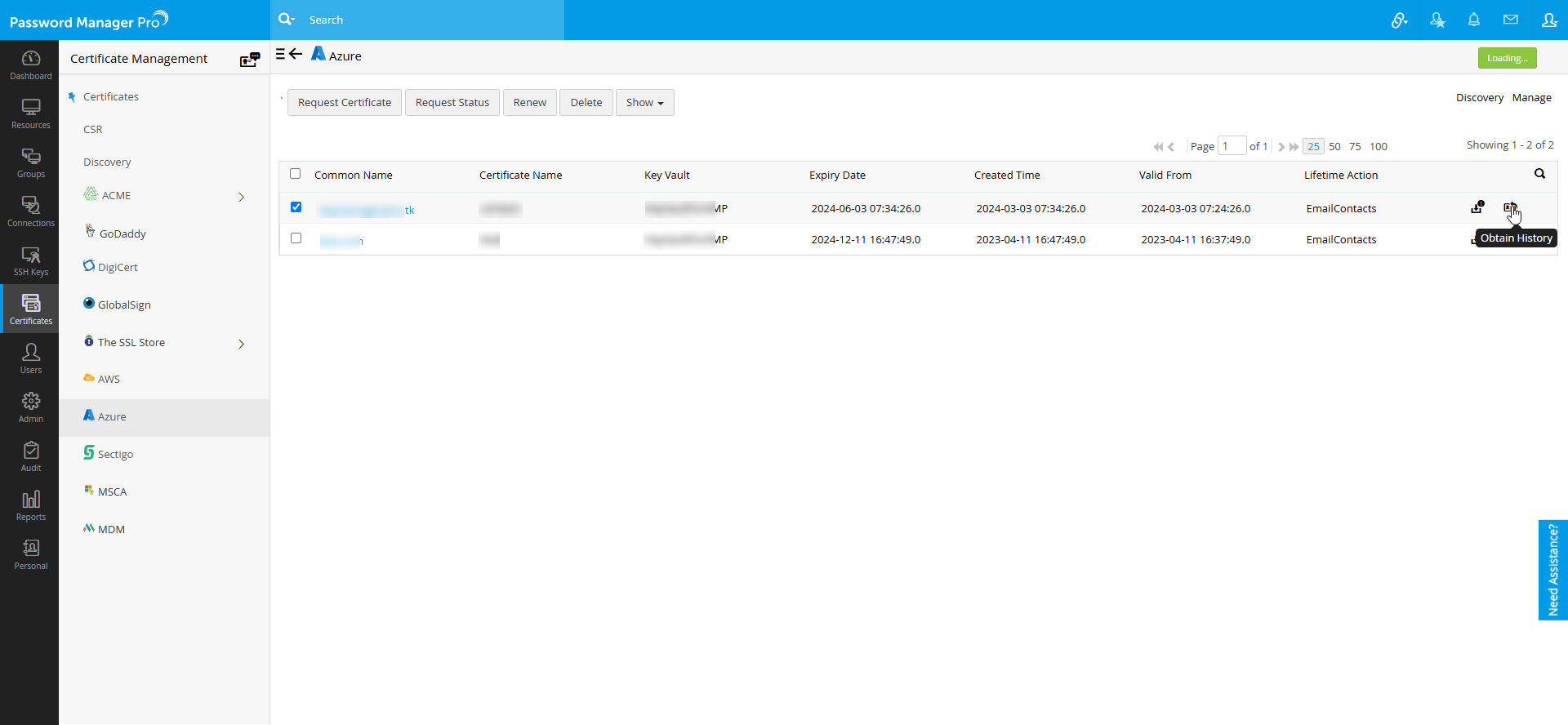1568x725 pixels.
Task: Select Sectigo in the certificate menu
Action: (115, 454)
